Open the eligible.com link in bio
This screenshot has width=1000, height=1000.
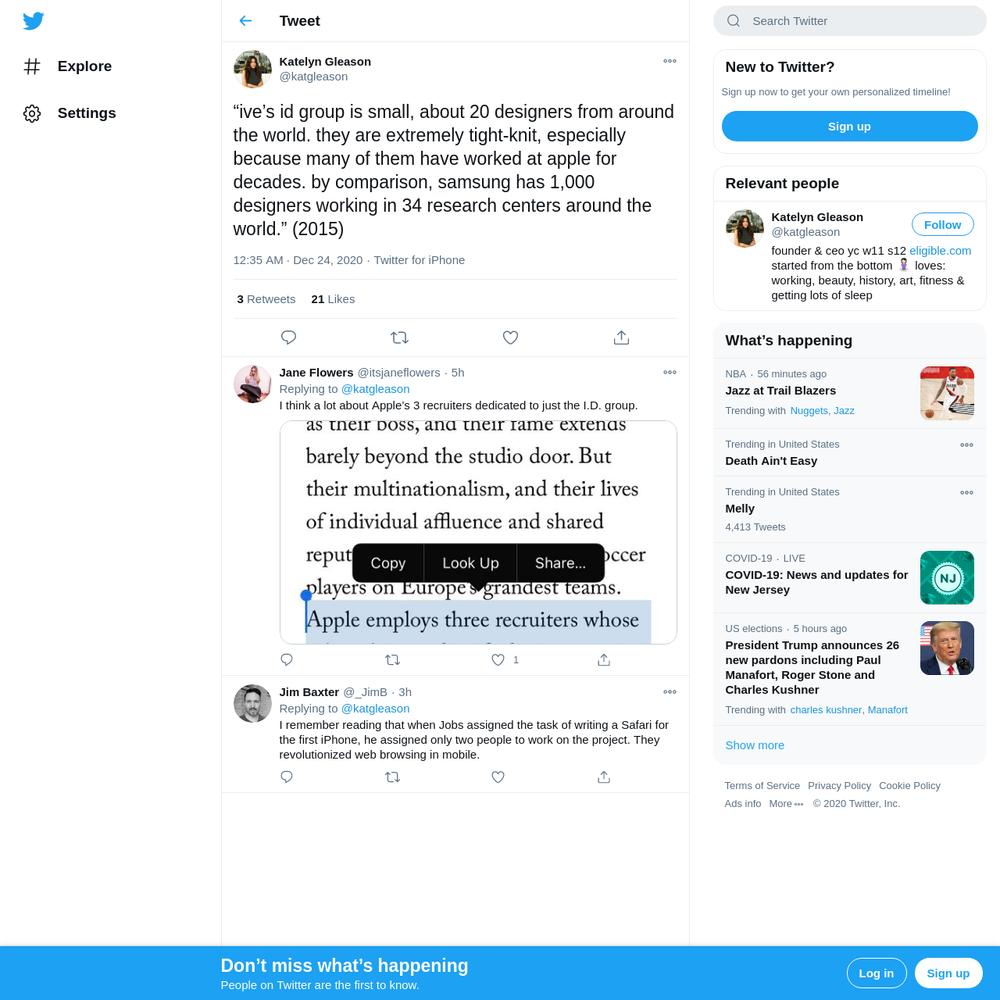coord(939,251)
